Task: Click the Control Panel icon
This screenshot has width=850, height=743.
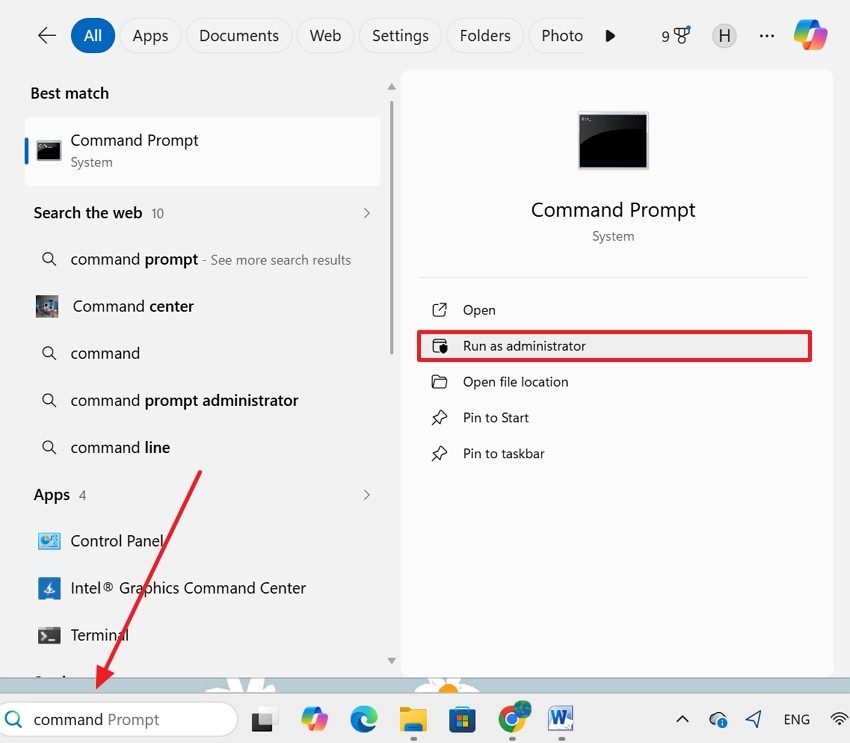Action: [49, 541]
